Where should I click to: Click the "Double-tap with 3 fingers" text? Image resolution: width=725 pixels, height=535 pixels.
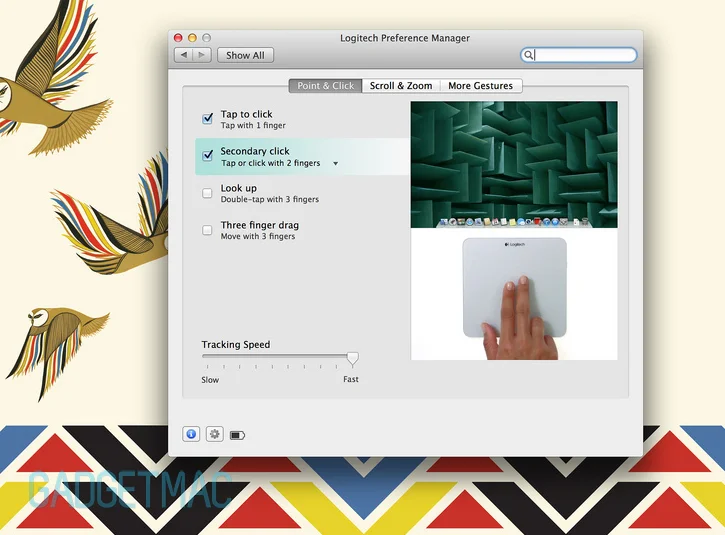coord(270,199)
